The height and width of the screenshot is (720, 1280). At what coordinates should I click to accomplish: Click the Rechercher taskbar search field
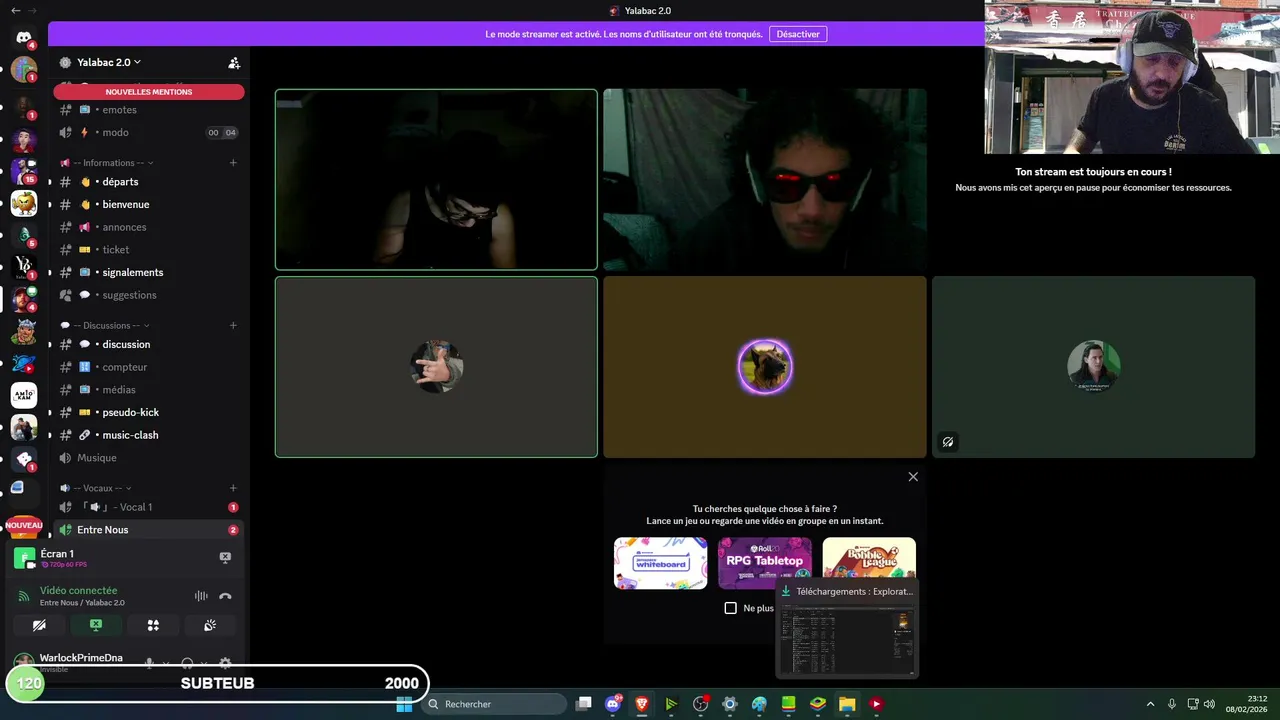click(x=495, y=704)
